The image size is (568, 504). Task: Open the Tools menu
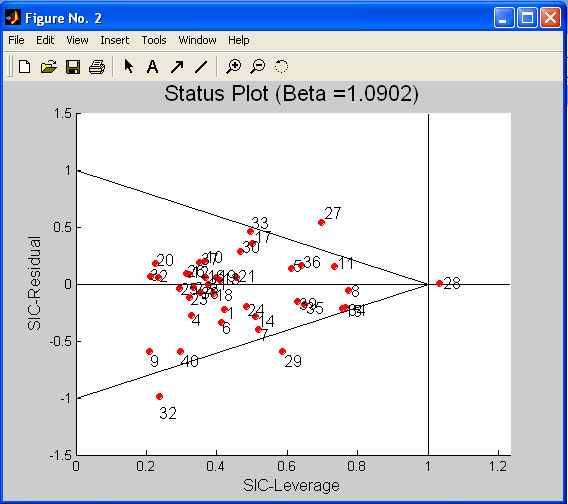[x=154, y=40]
